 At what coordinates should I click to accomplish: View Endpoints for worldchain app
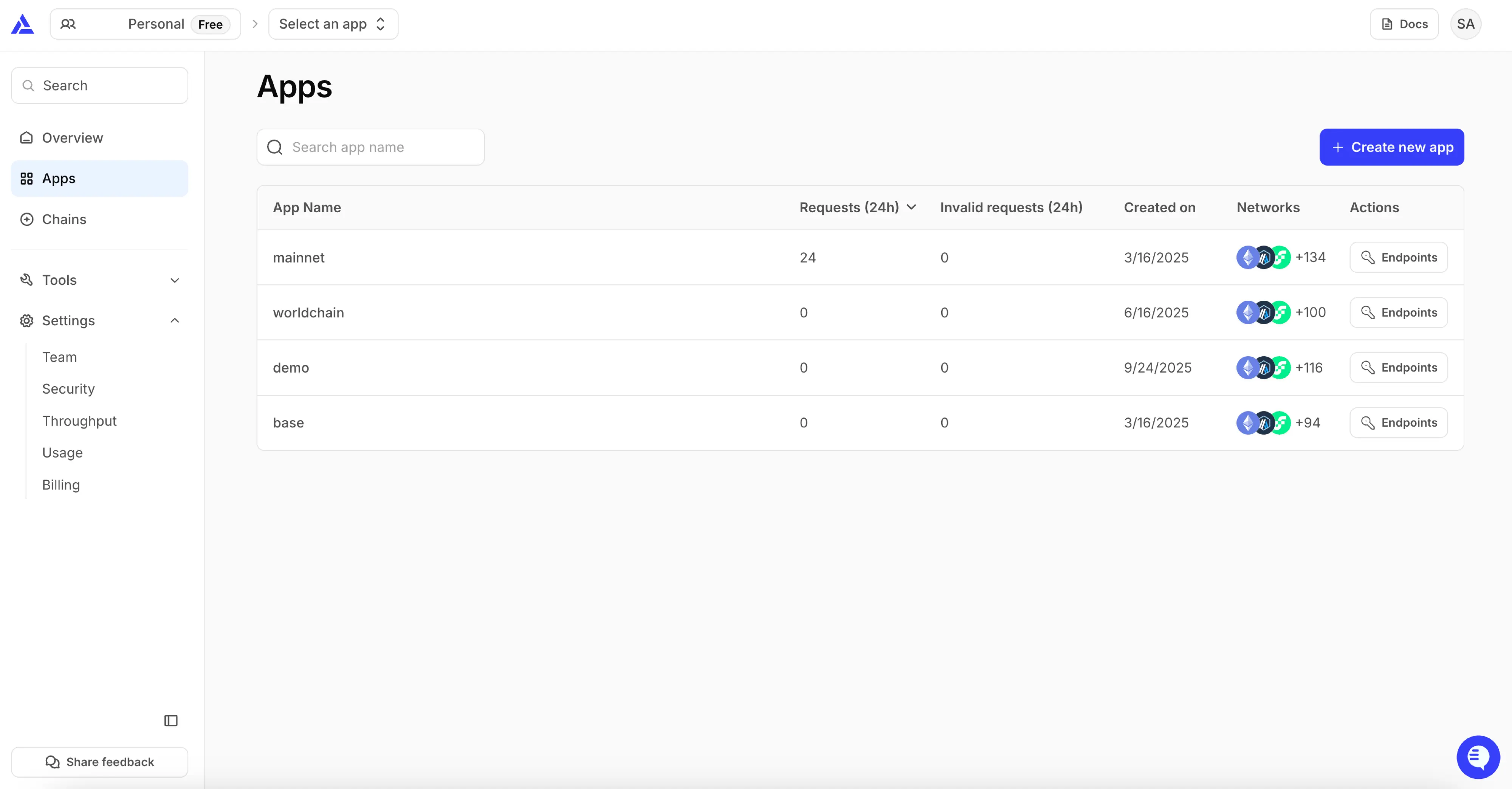point(1398,312)
